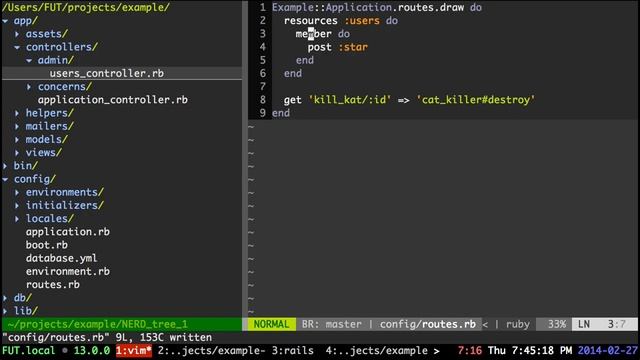
Task: Collapse the admin/ folder arrow
Action: coord(29,60)
